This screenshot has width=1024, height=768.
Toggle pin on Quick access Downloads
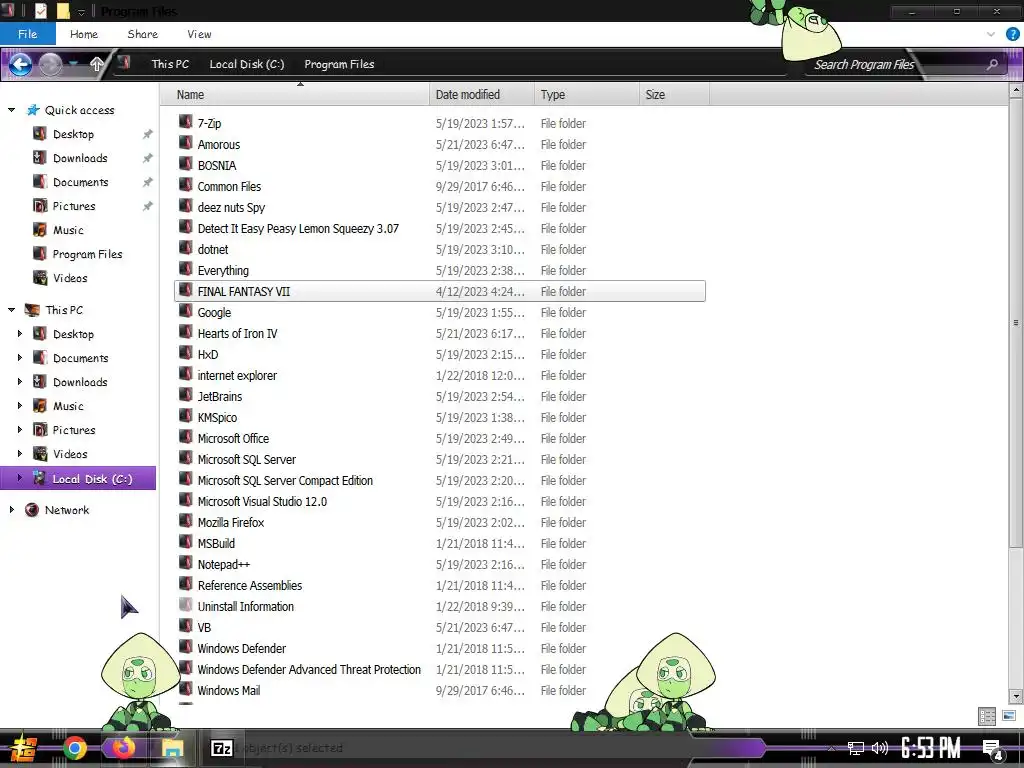pos(148,158)
